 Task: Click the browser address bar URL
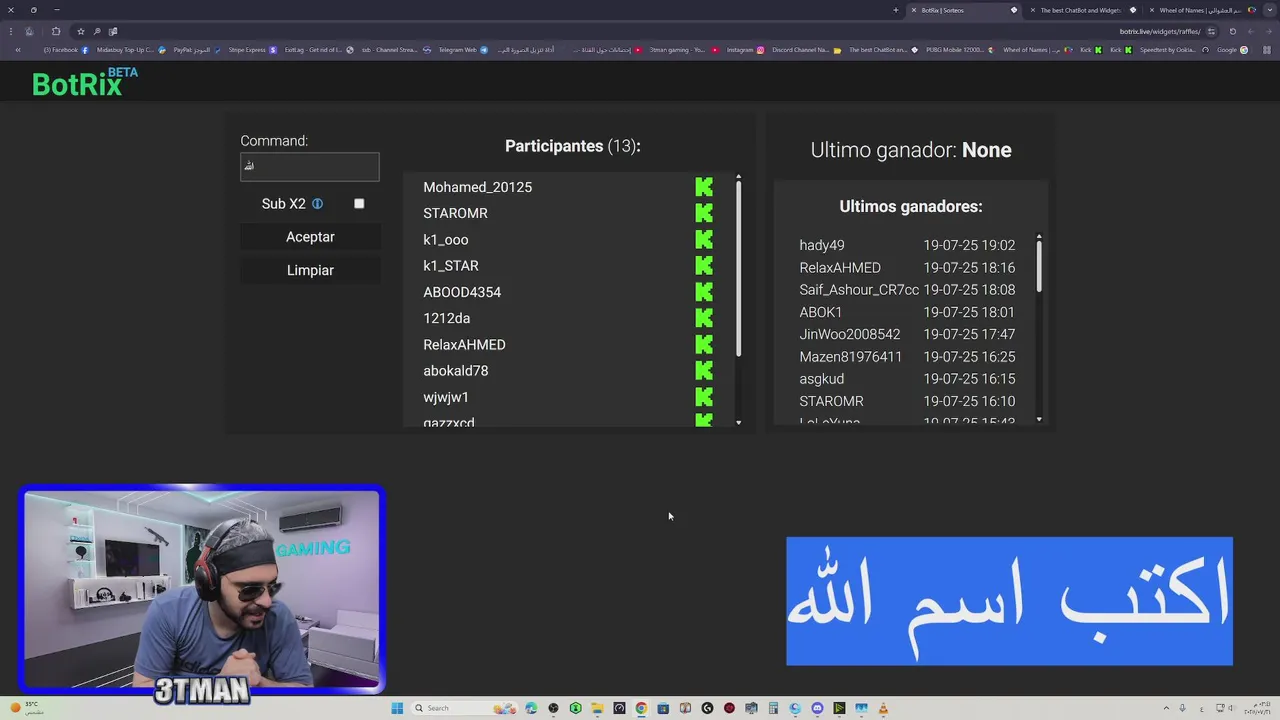click(x=1160, y=31)
